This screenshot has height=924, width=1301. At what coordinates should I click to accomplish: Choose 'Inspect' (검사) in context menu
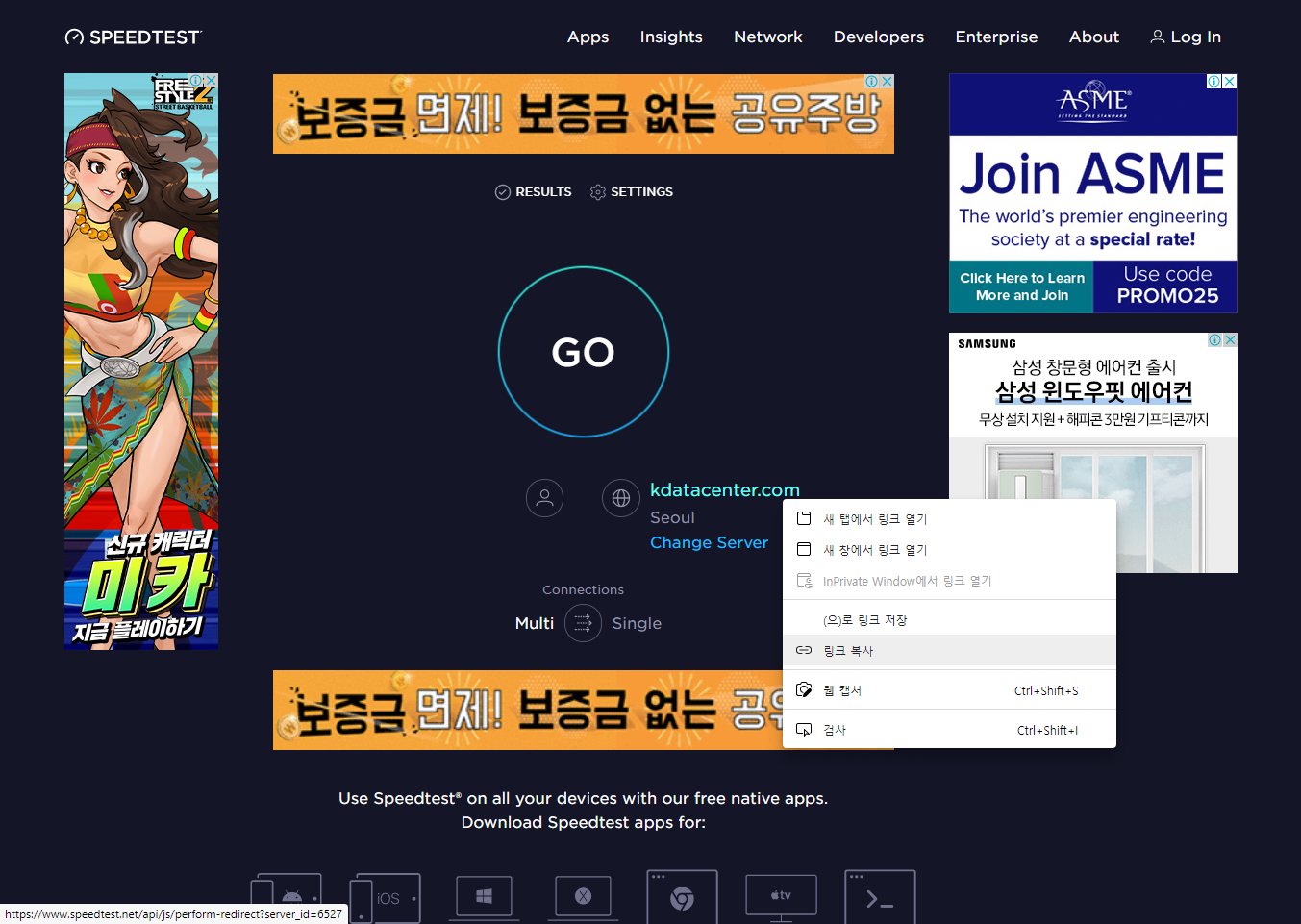(949, 730)
